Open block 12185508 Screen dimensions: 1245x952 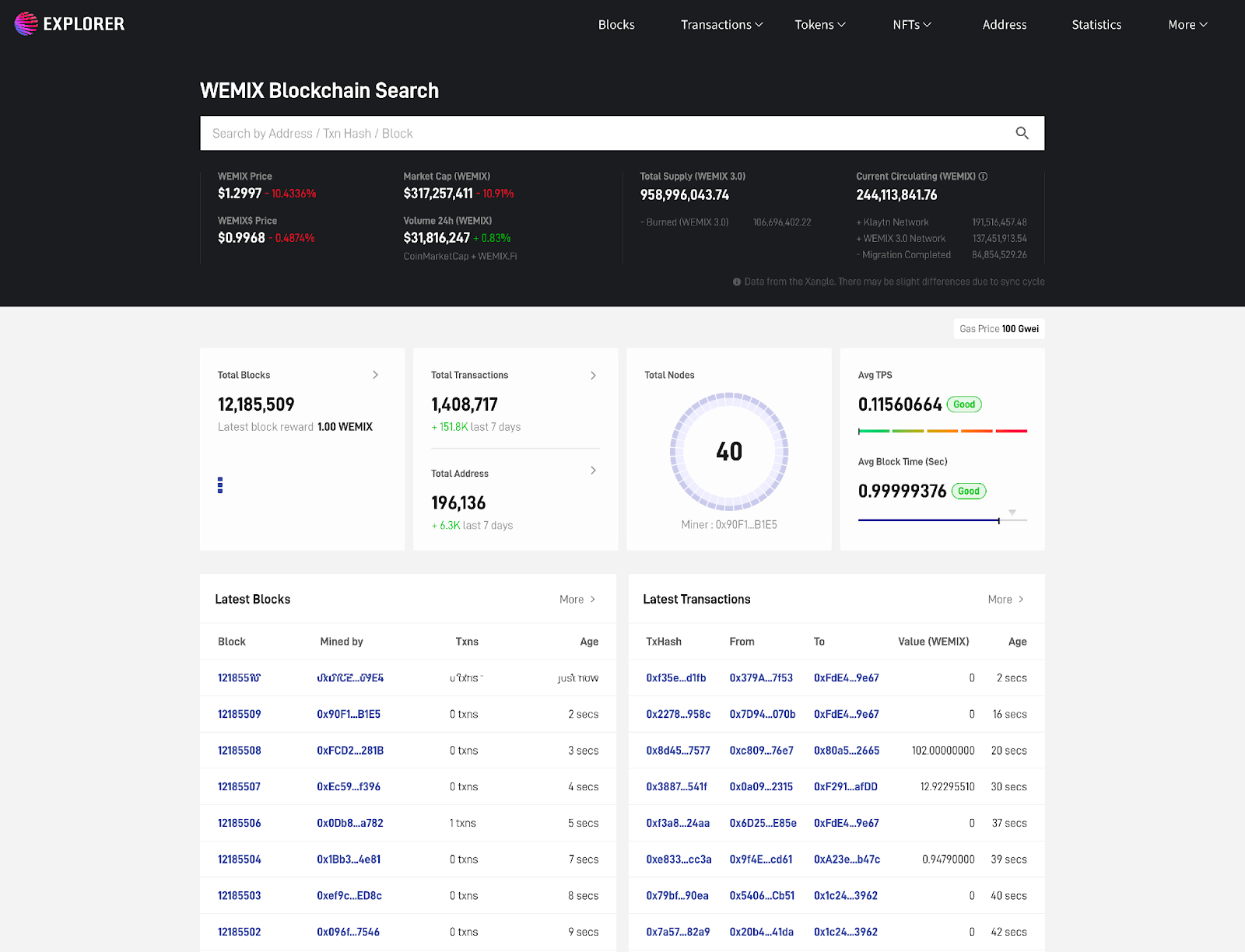pos(240,751)
